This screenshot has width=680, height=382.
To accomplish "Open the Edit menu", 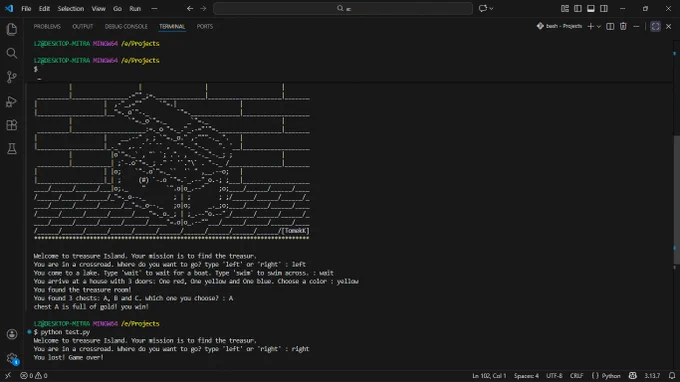I will pos(44,8).
